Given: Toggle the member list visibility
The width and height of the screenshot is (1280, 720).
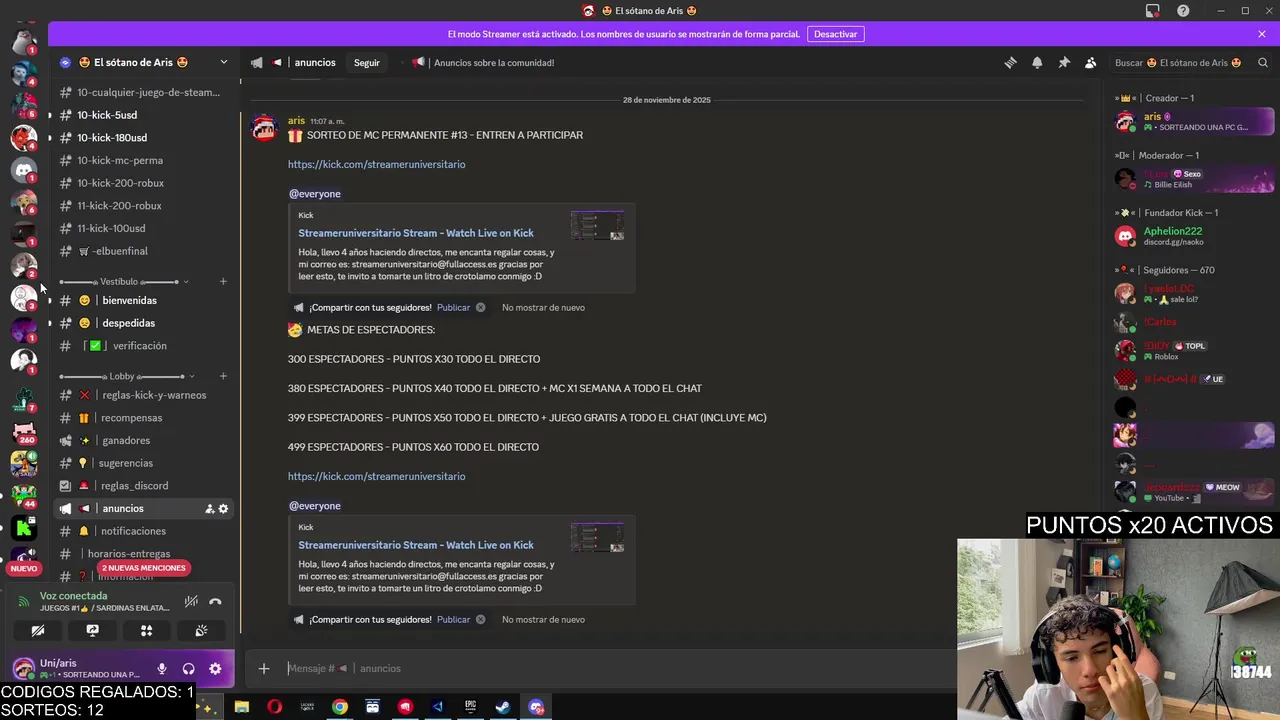Looking at the screenshot, I should point(1091,62).
